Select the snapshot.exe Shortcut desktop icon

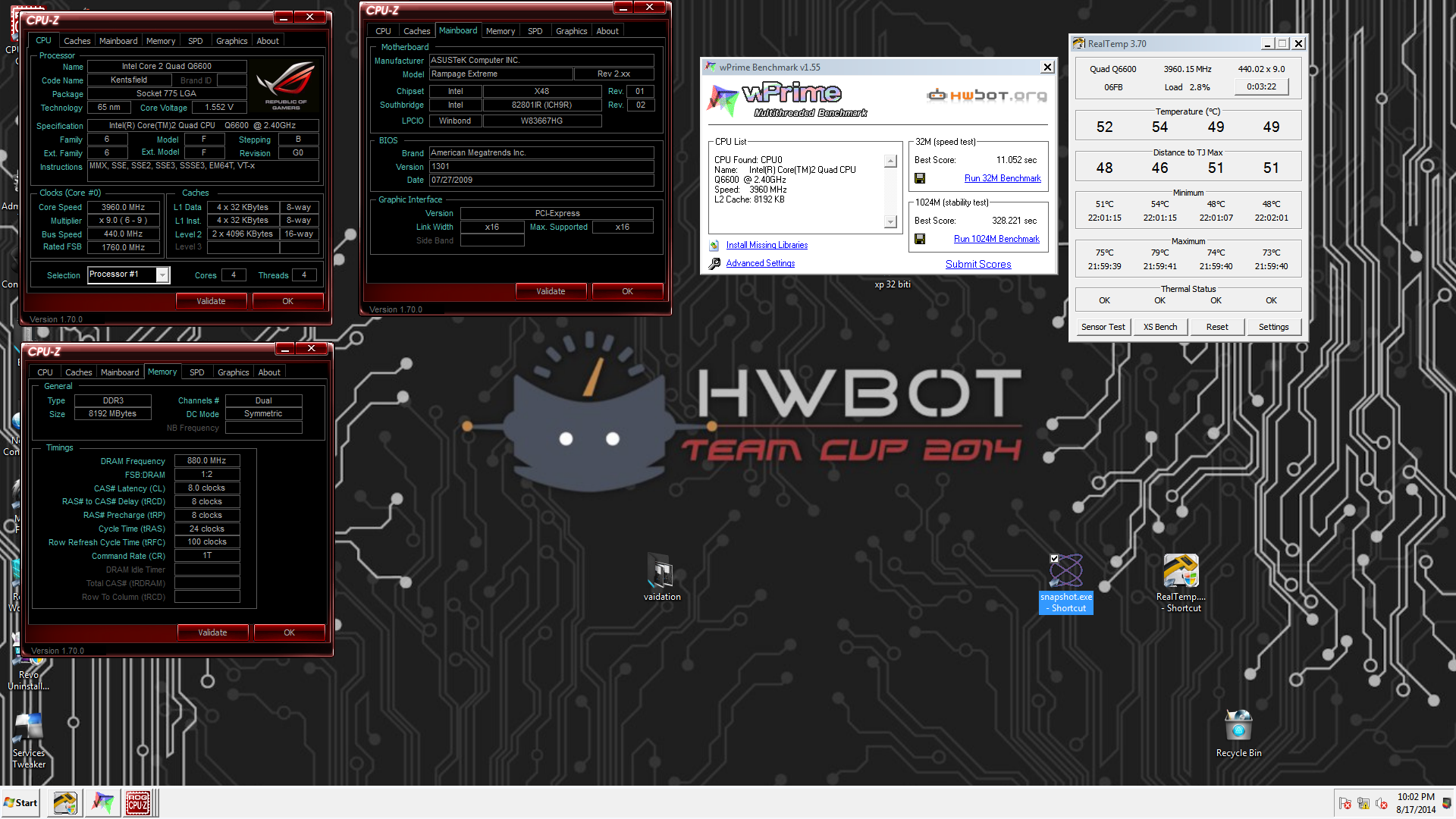pos(1066,584)
